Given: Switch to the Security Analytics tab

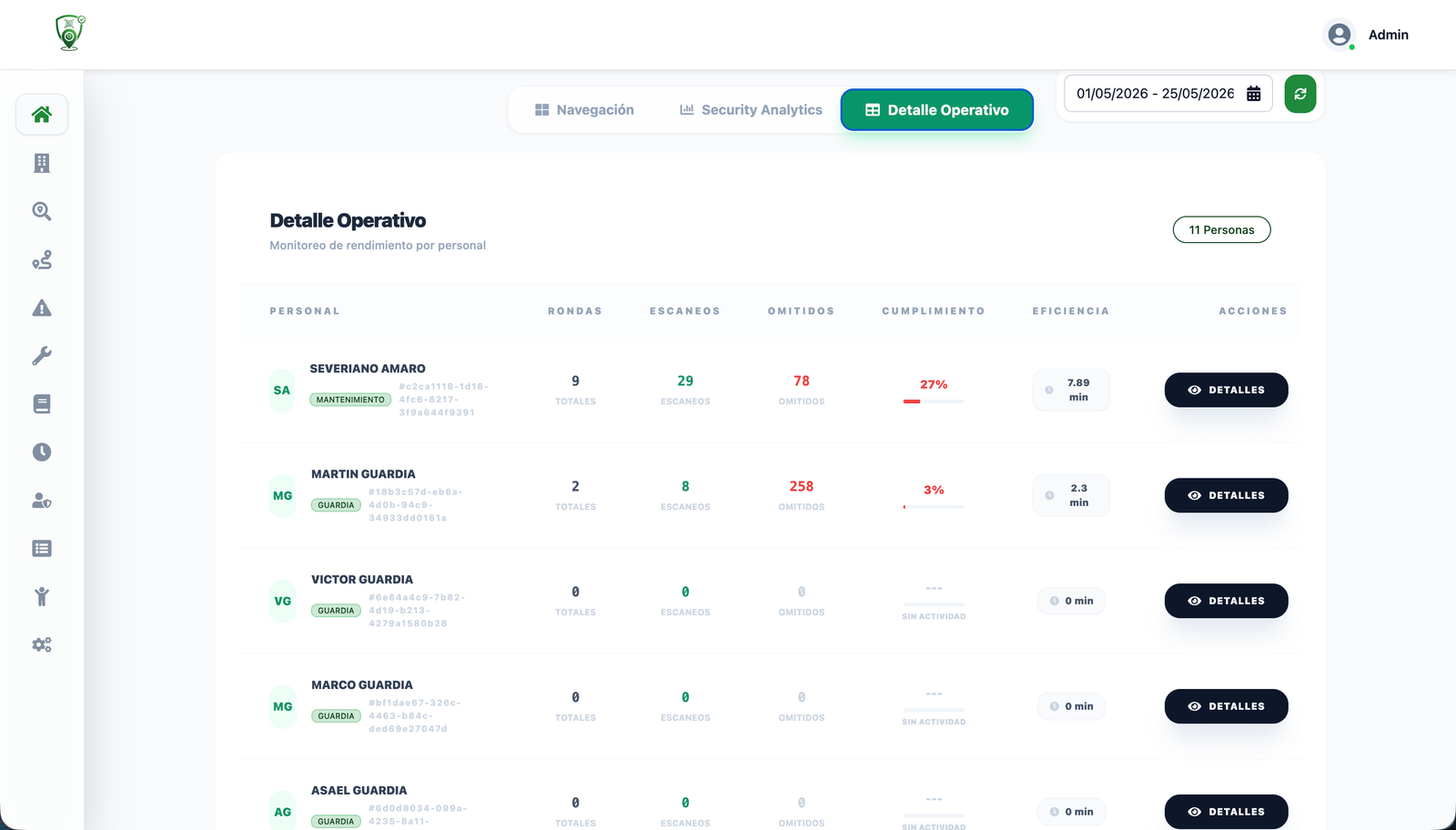Looking at the screenshot, I should (x=751, y=110).
